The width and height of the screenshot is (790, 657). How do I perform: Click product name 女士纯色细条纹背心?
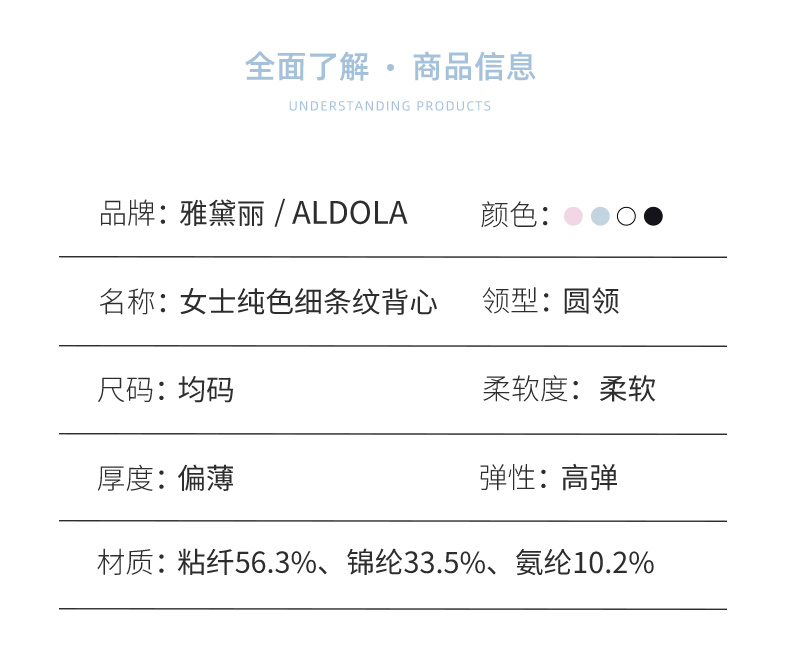coord(308,301)
